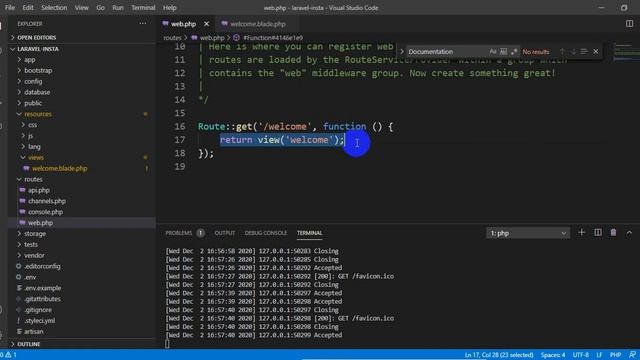Expand the replace field toggle arrow

point(402,51)
